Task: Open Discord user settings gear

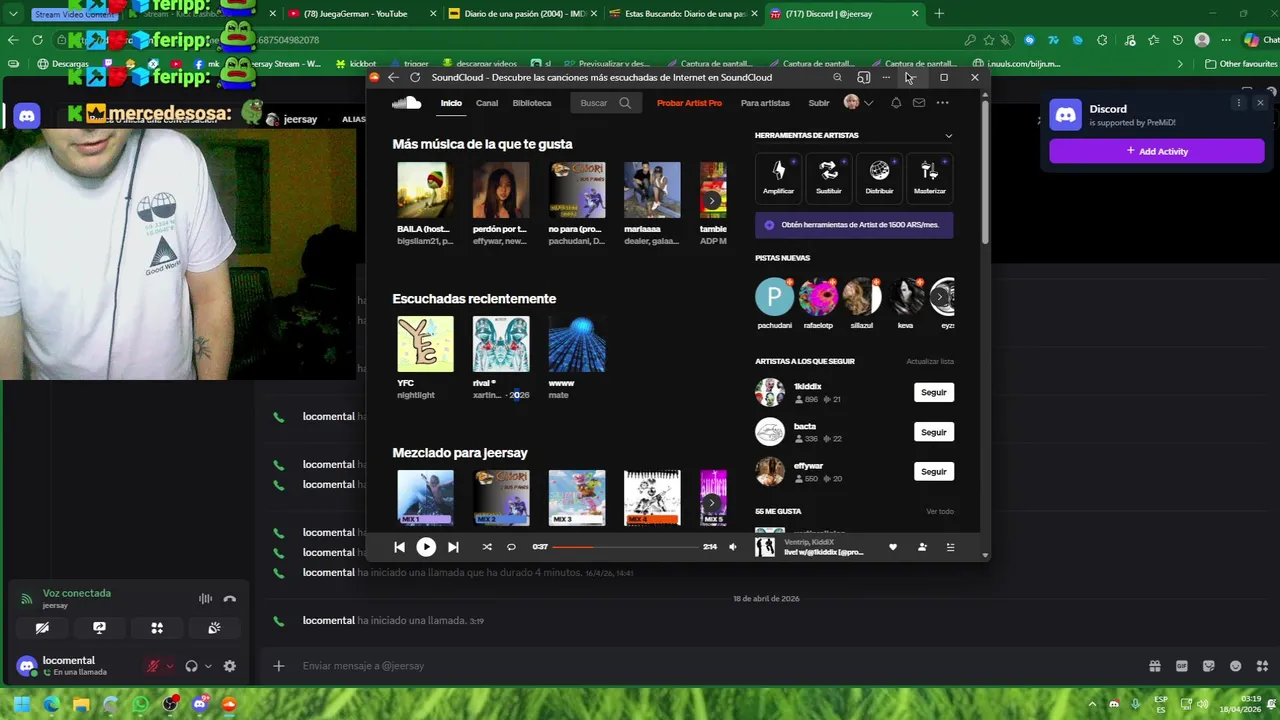Action: click(x=229, y=666)
